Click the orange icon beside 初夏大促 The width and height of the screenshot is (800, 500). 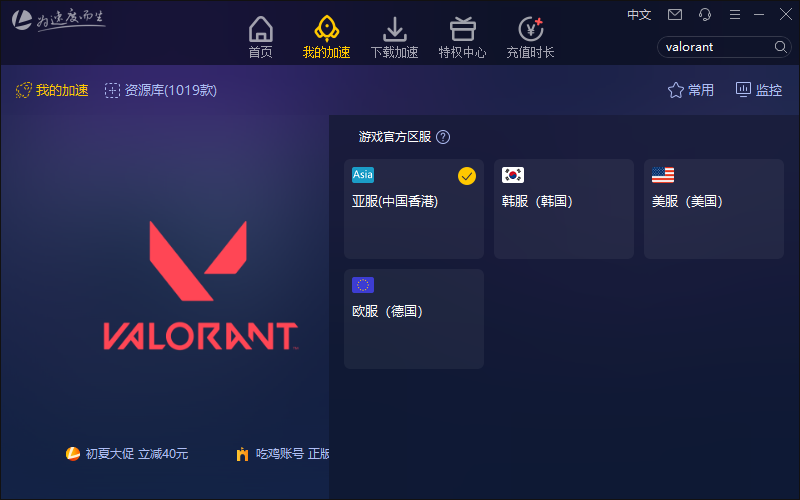(73, 454)
